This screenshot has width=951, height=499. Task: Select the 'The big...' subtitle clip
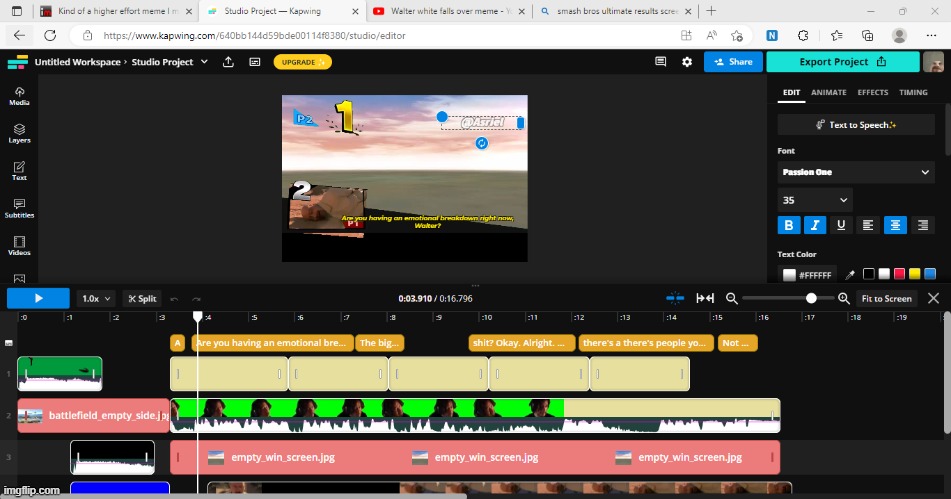(380, 343)
